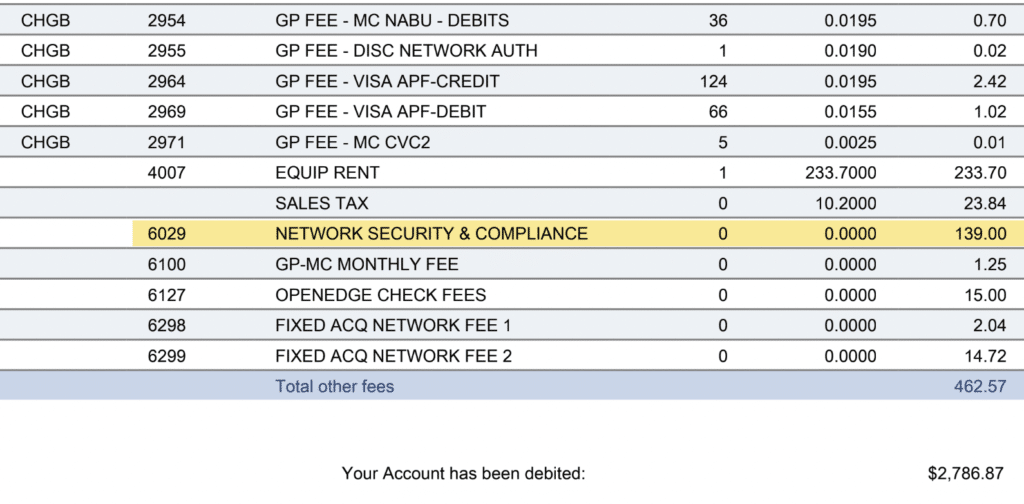The image size is (1024, 504).
Task: Click the GP FEE - VISA APF-CREDIT description
Action: coord(387,81)
